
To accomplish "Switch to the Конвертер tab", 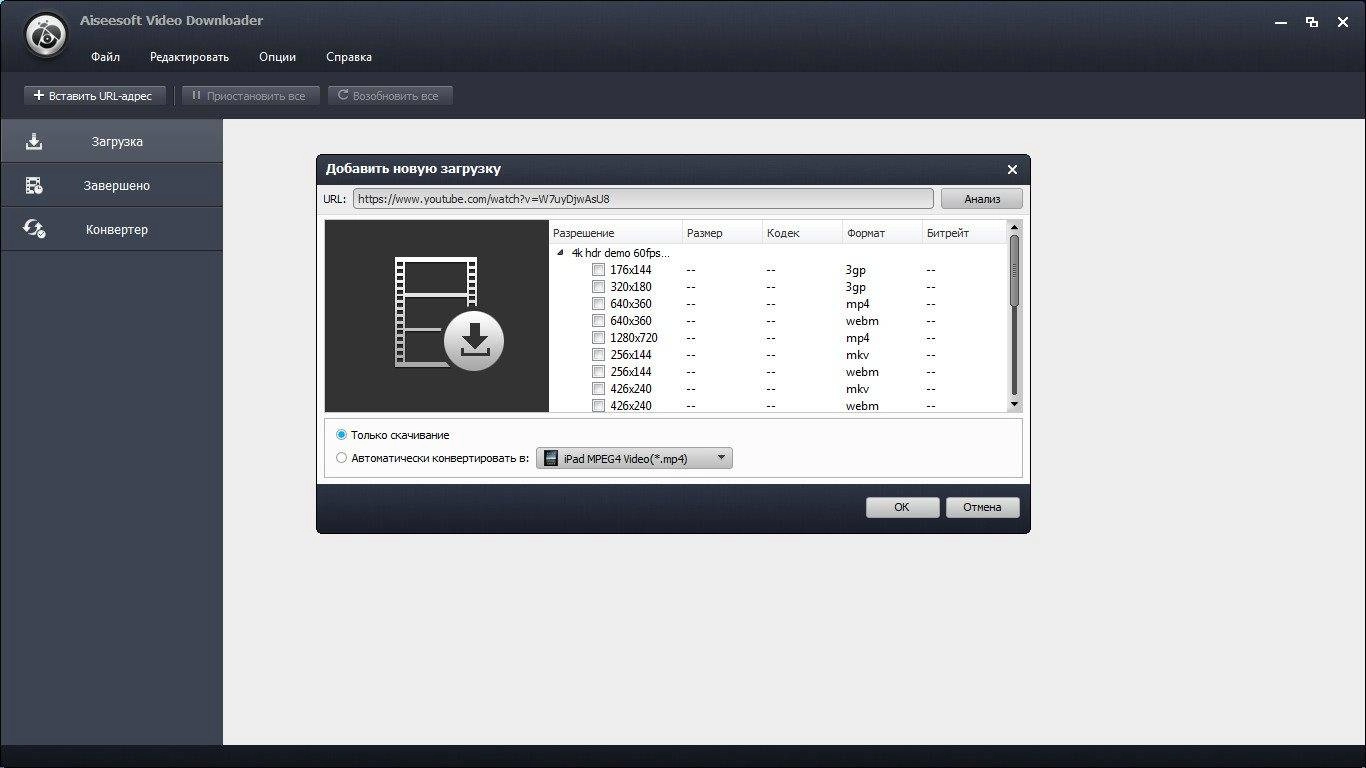I will (x=111, y=229).
